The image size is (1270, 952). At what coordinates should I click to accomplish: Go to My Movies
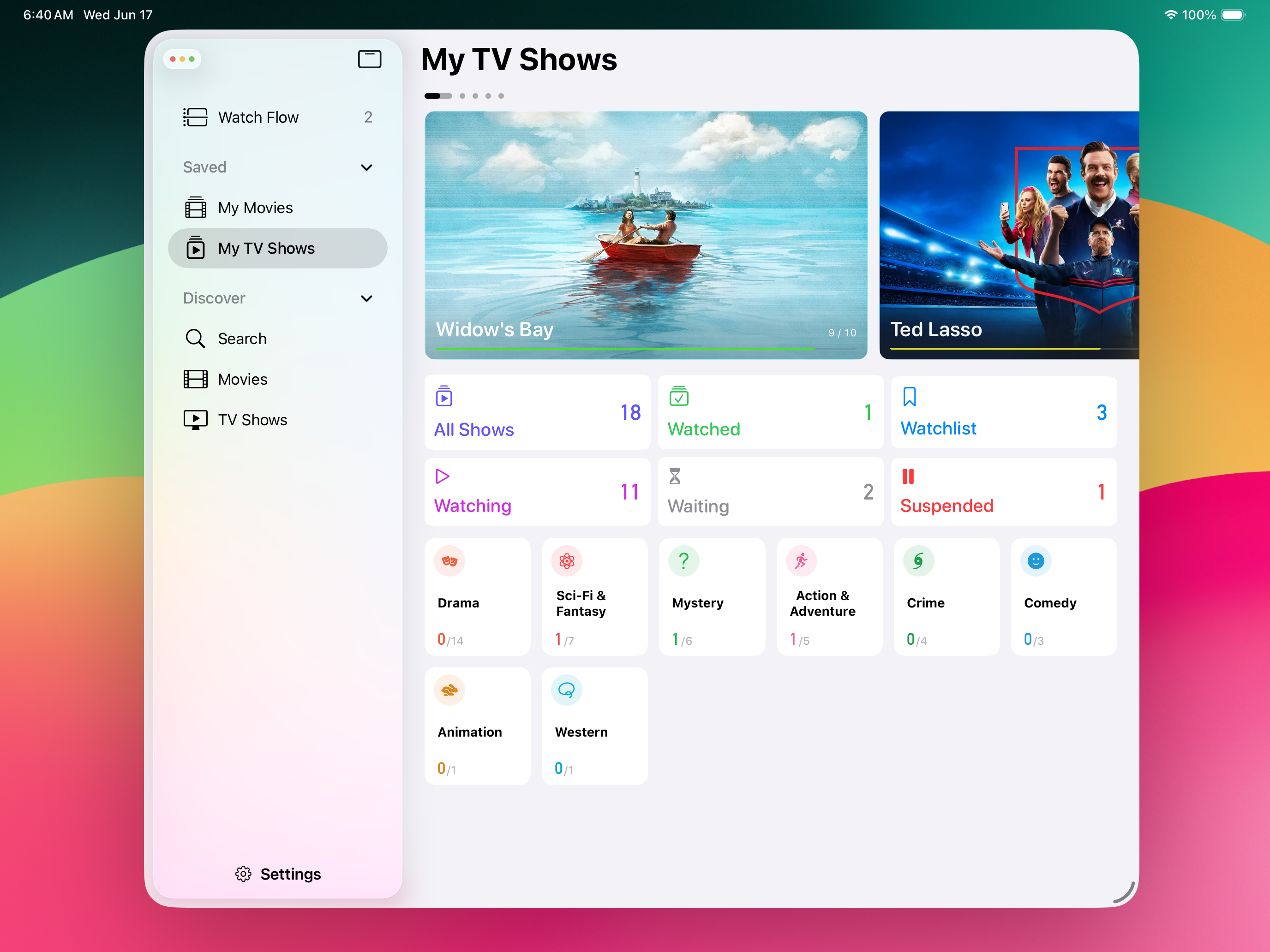(x=278, y=208)
